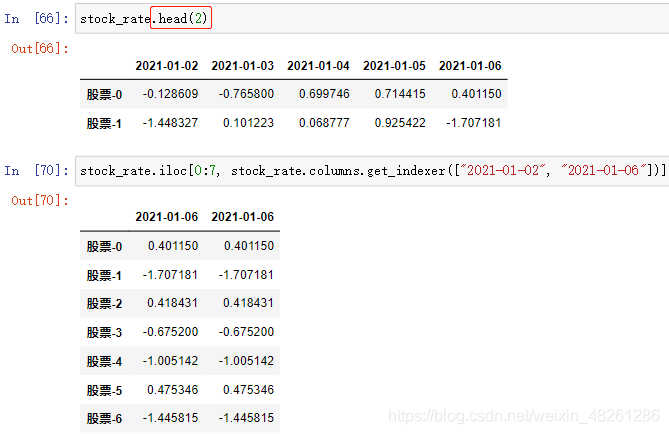Select the cell value 0.714415

point(400,94)
